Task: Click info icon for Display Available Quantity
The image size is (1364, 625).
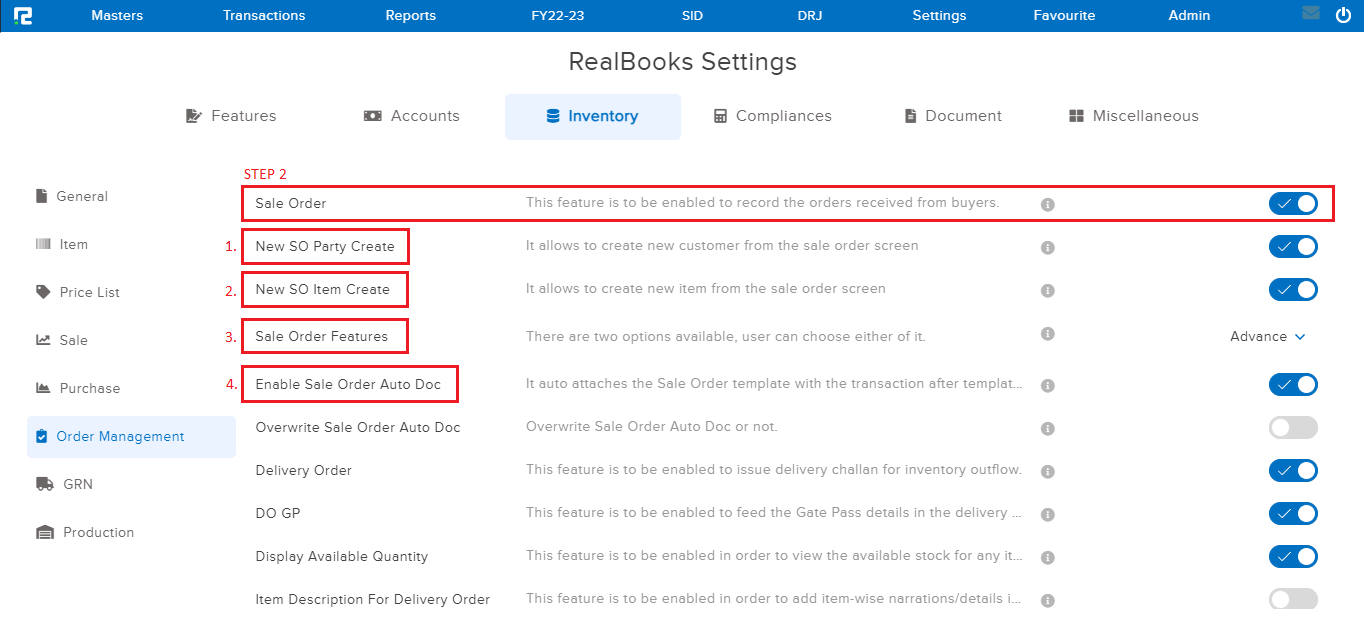Action: pyautogui.click(x=1048, y=557)
